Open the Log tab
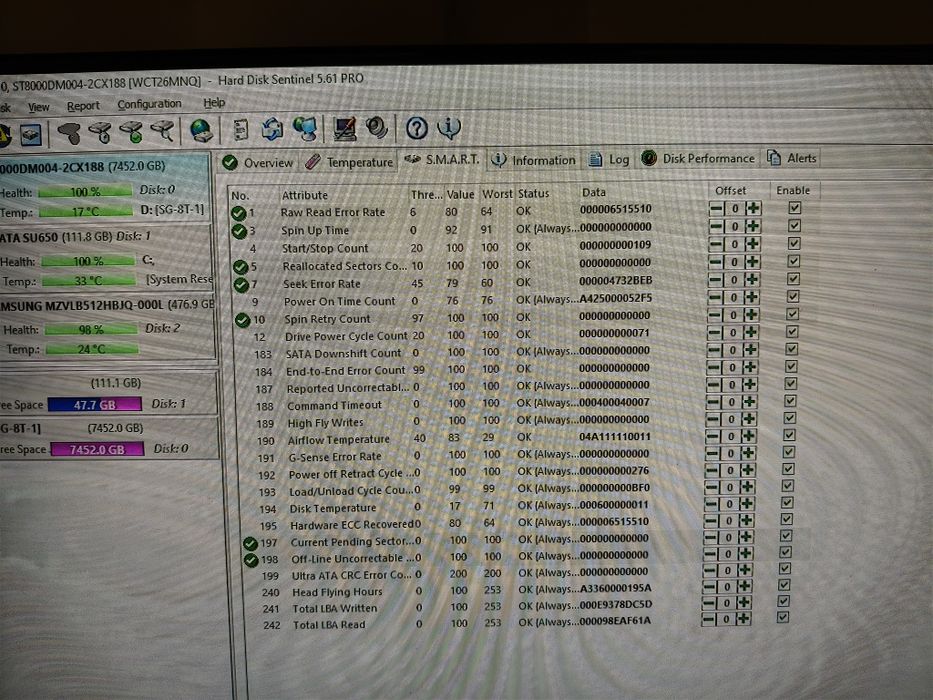Screen dimensions: 933x700 pos(608,159)
